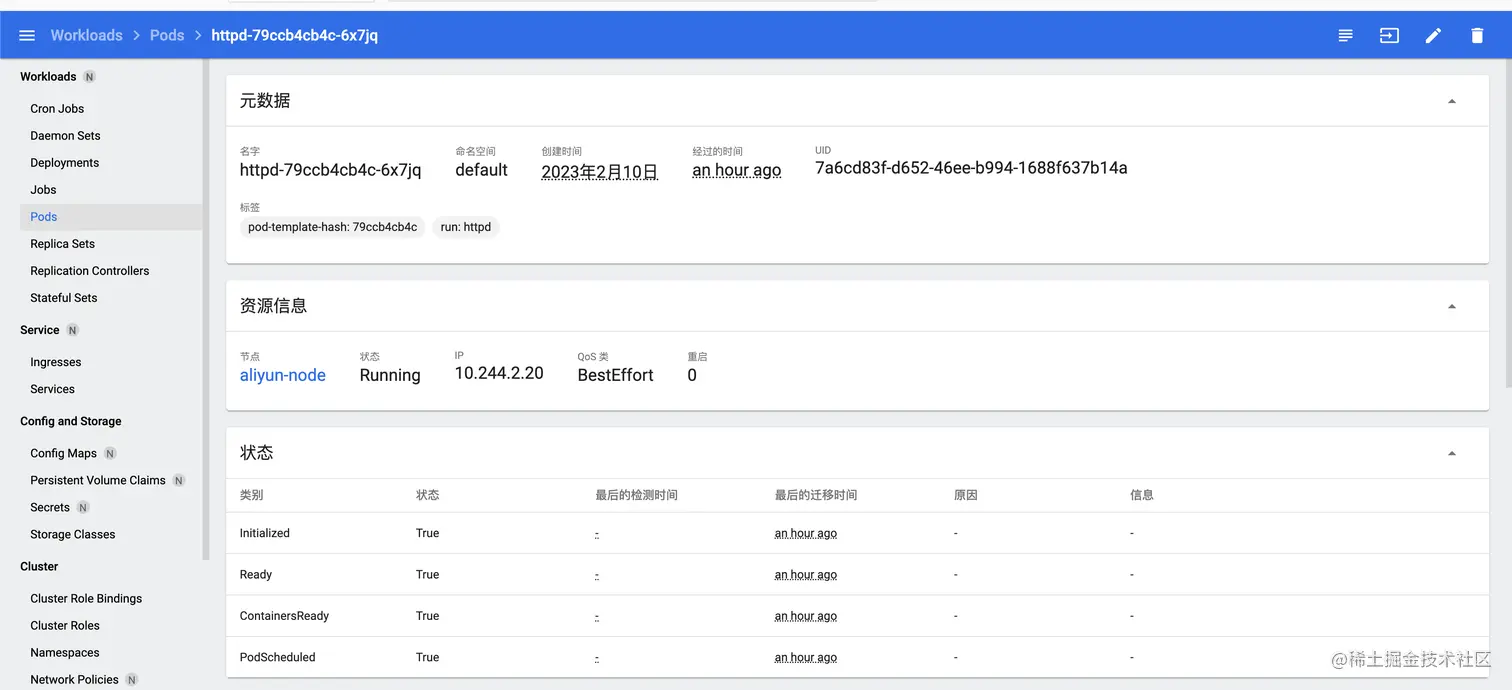Click label chip pod-template-hash: 79ccb4cb4c
Screen dimensions: 1512x690
click(333, 227)
